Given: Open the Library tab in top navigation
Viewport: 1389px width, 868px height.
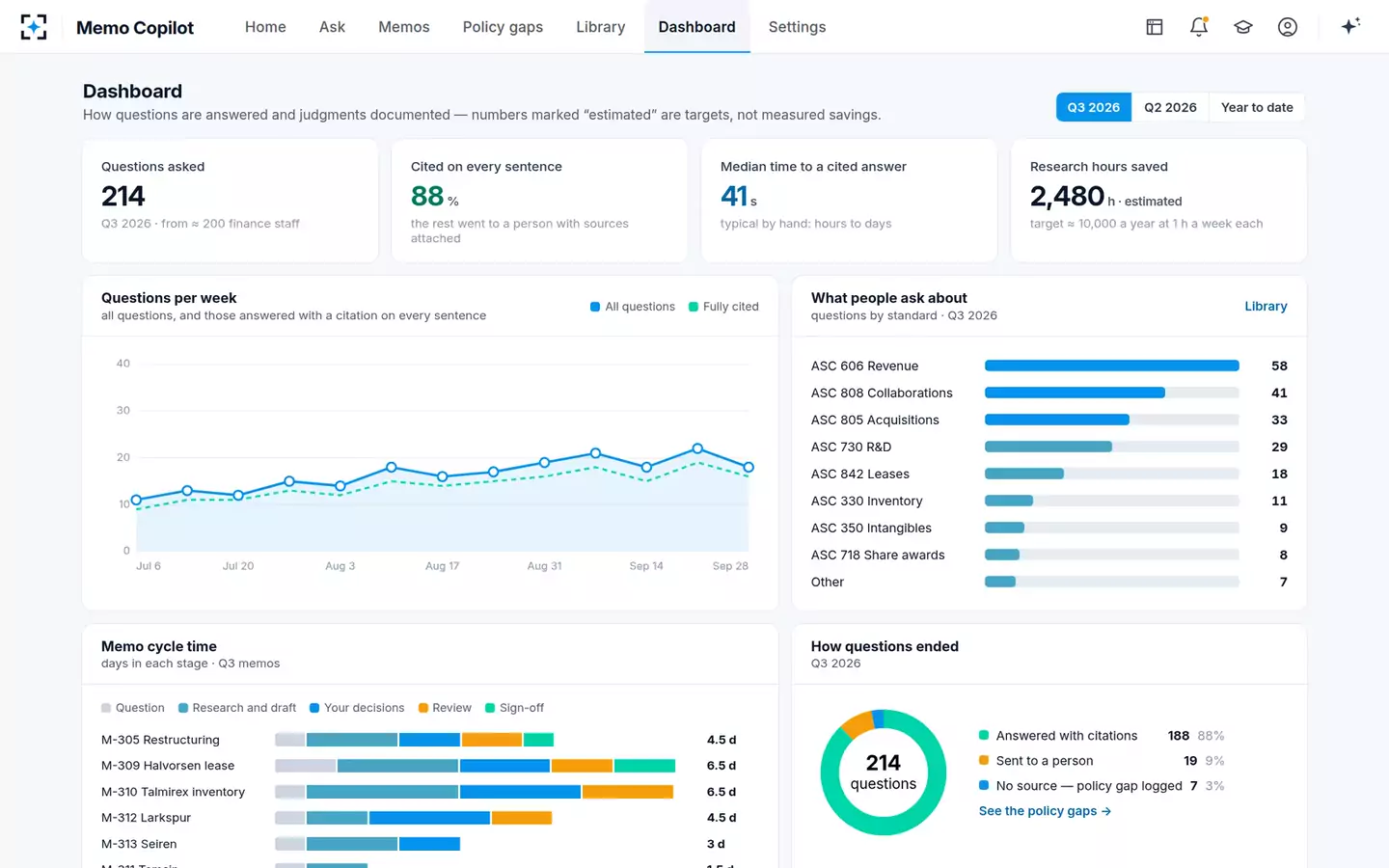Looking at the screenshot, I should click(601, 27).
